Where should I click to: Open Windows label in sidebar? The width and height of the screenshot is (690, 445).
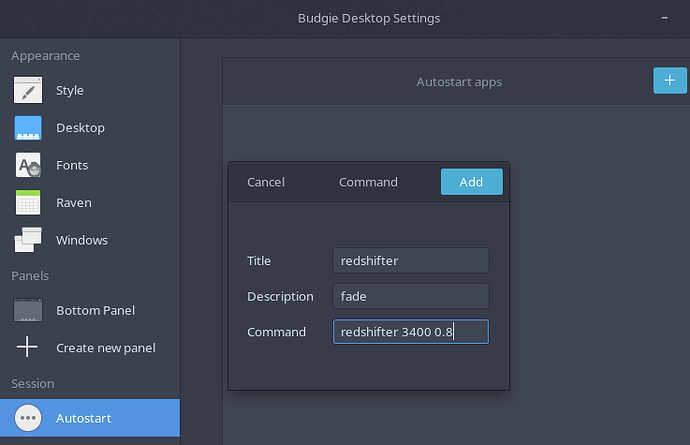tap(82, 240)
